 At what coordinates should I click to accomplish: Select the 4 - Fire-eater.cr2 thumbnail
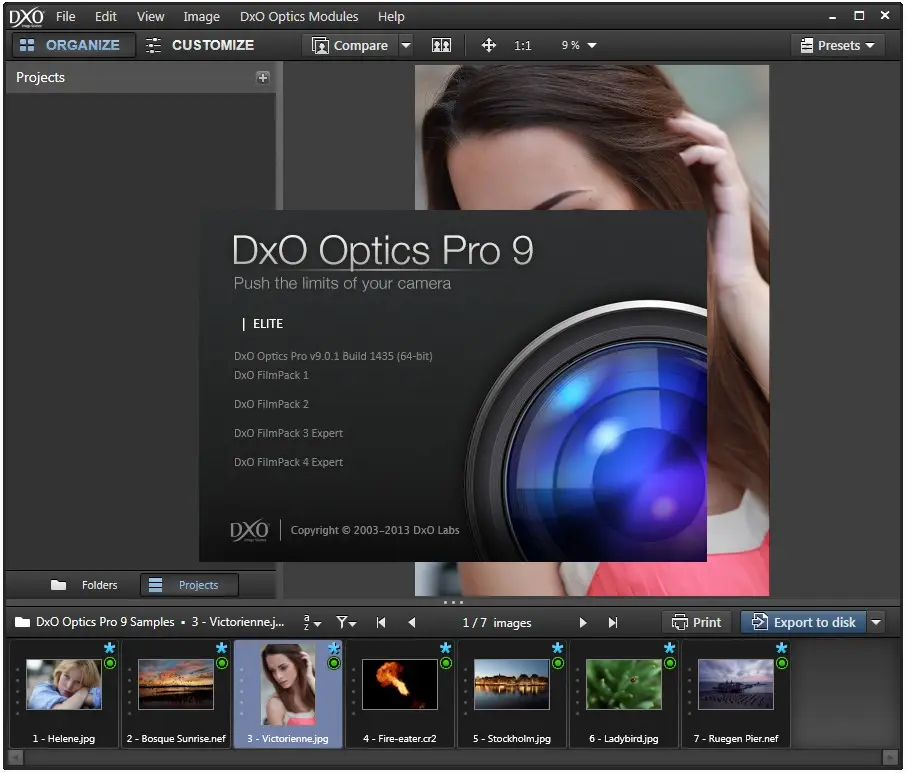[x=400, y=694]
